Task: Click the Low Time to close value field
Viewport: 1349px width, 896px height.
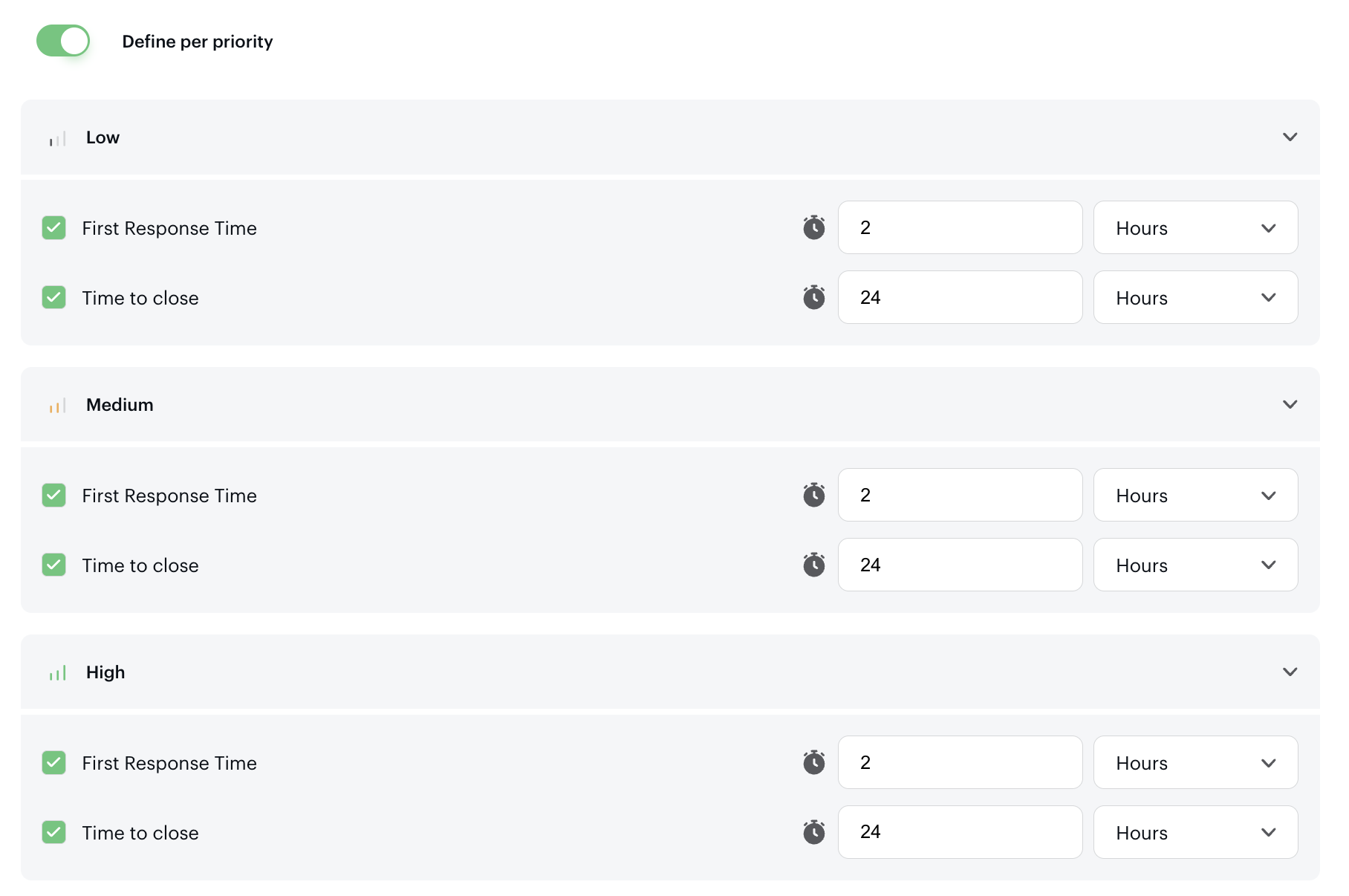Action: pos(960,297)
